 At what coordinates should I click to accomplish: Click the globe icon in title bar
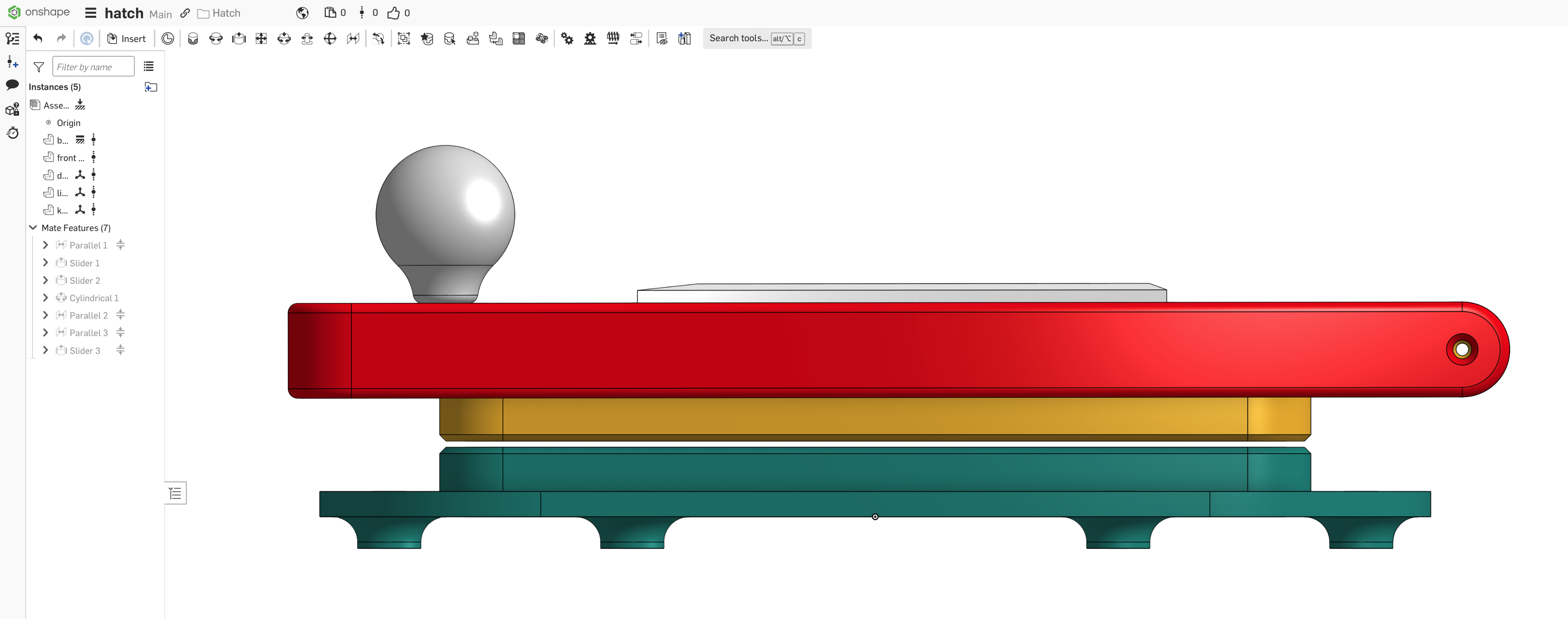[302, 13]
